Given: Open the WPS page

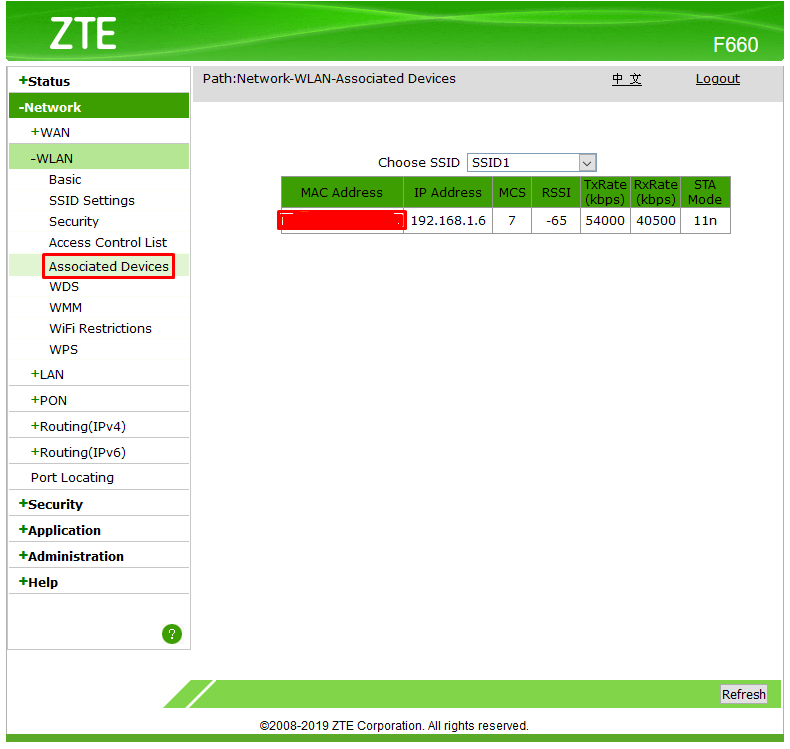Looking at the screenshot, I should coord(63,350).
